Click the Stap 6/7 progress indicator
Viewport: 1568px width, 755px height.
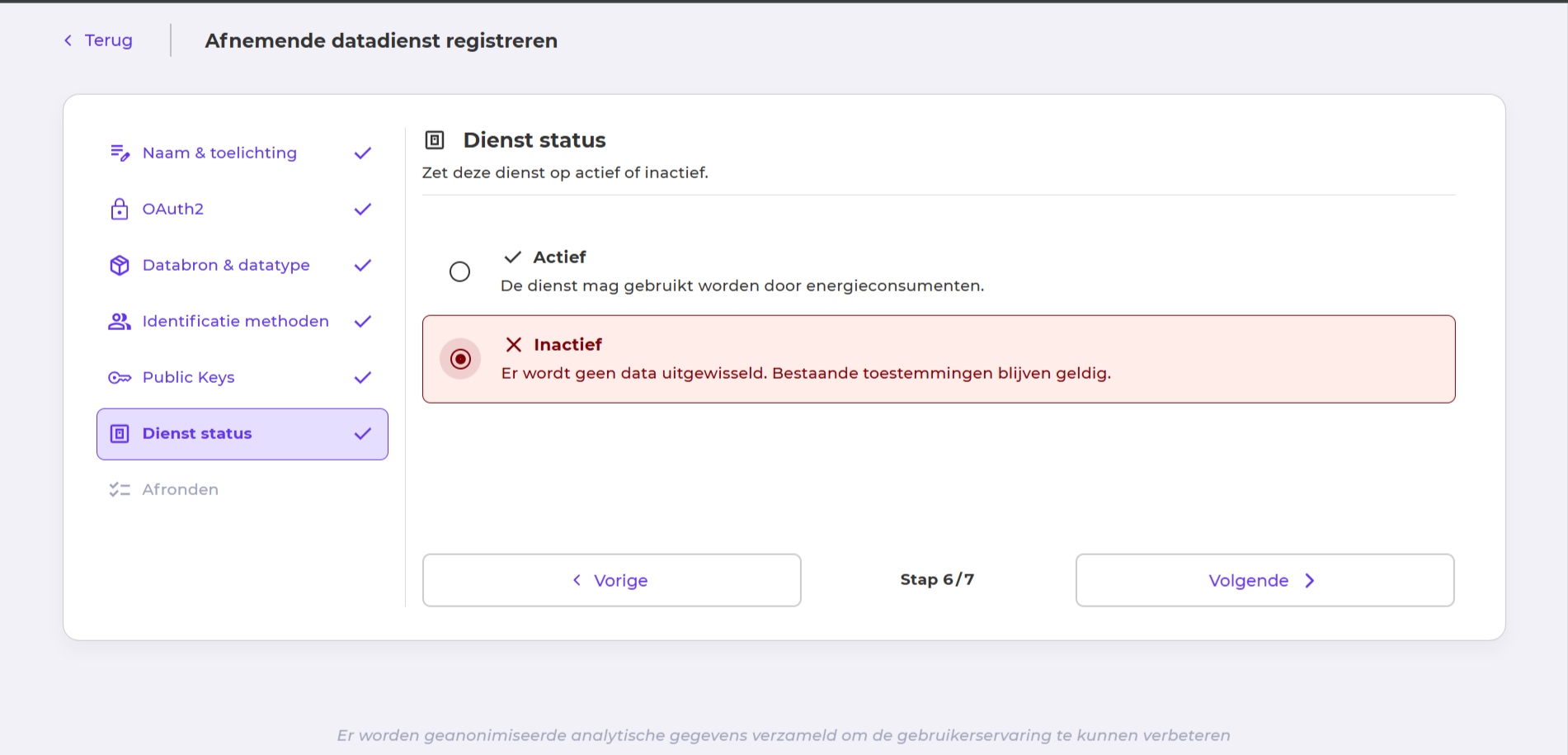point(937,579)
